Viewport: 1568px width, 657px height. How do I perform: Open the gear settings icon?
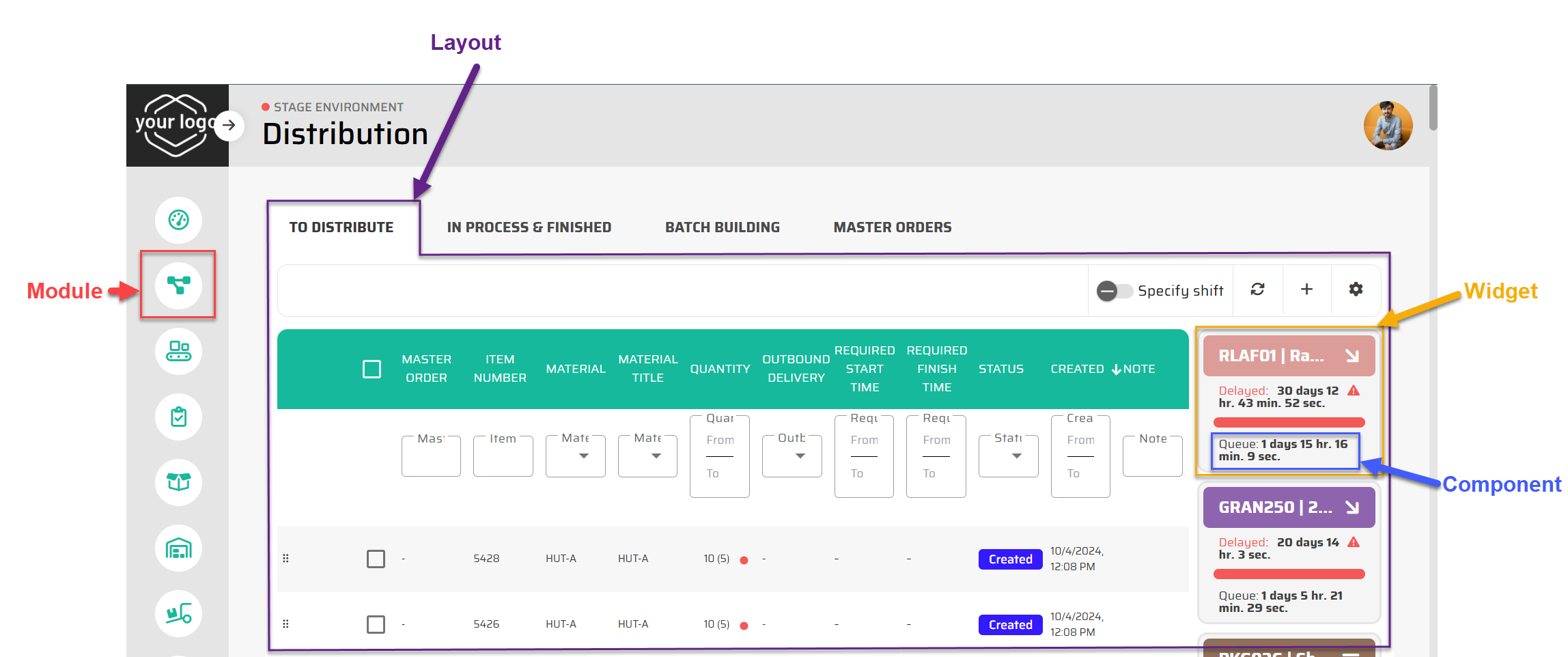pyautogui.click(x=1356, y=290)
